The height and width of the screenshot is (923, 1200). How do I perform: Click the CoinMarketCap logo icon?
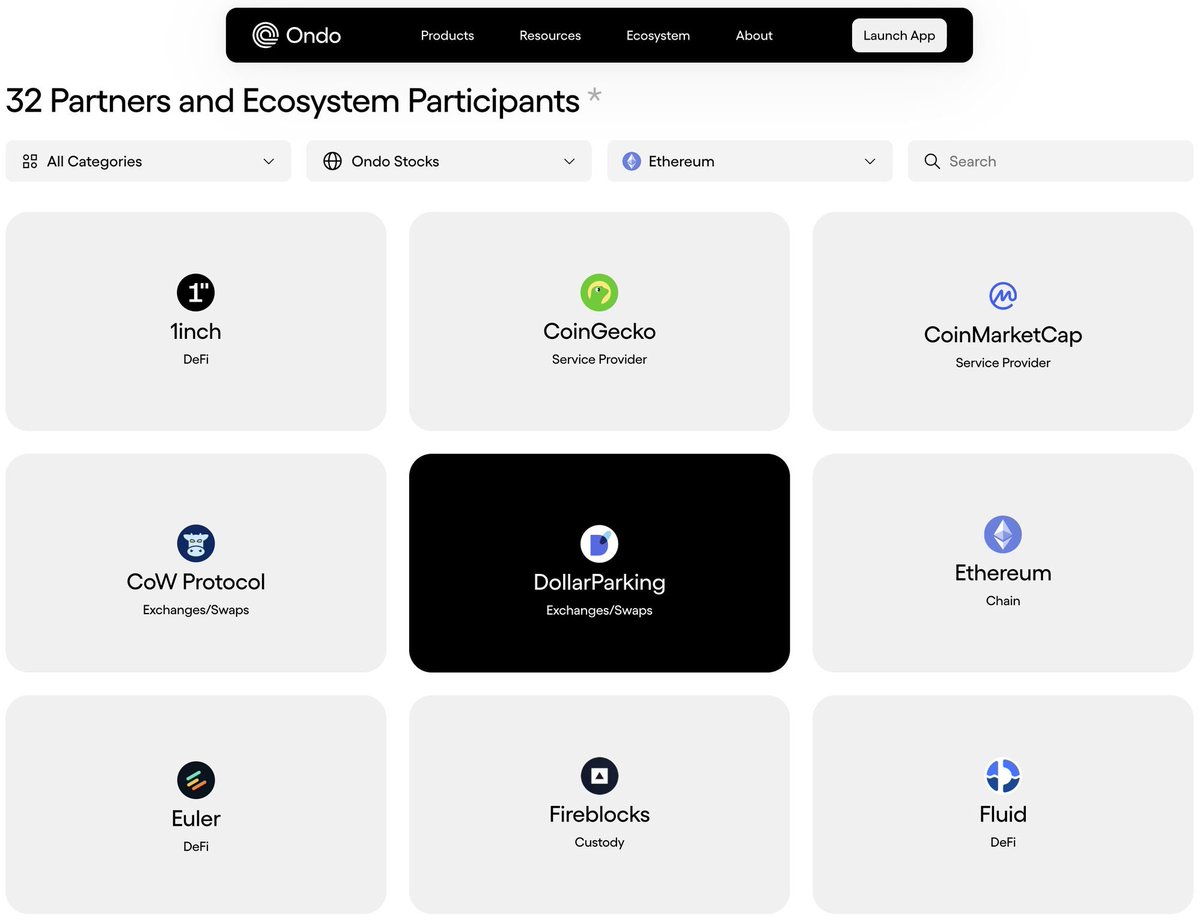click(1003, 296)
